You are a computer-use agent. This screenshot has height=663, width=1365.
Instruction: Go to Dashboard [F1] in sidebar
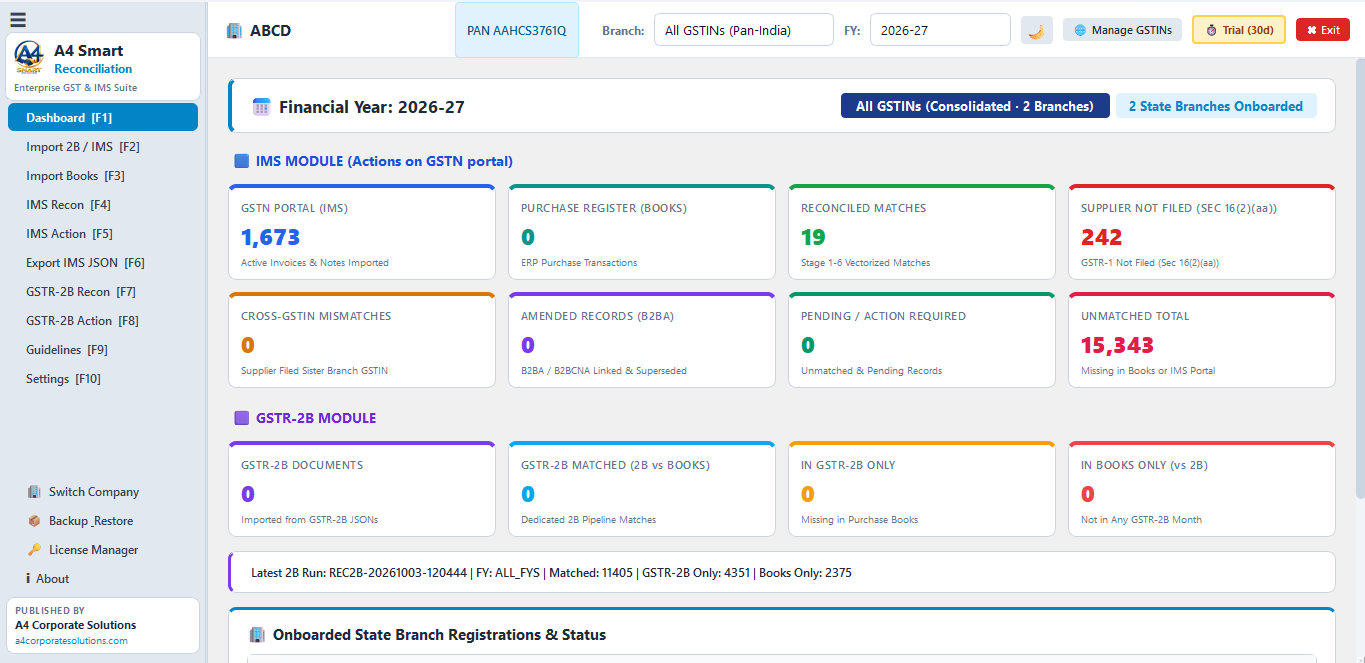click(x=103, y=117)
